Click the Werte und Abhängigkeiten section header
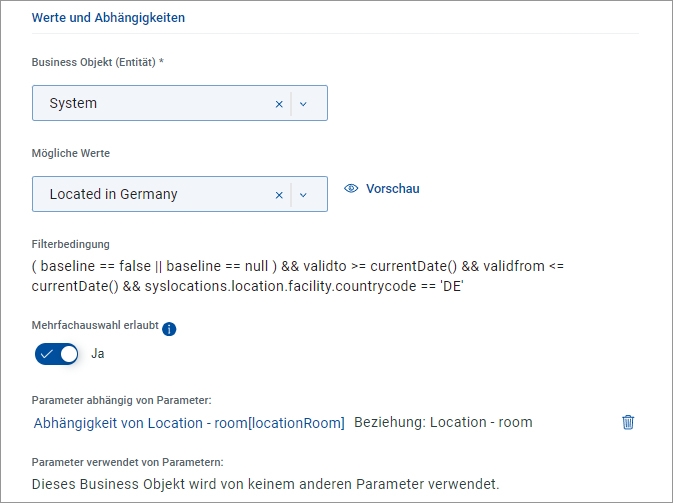This screenshot has width=673, height=503. (108, 18)
